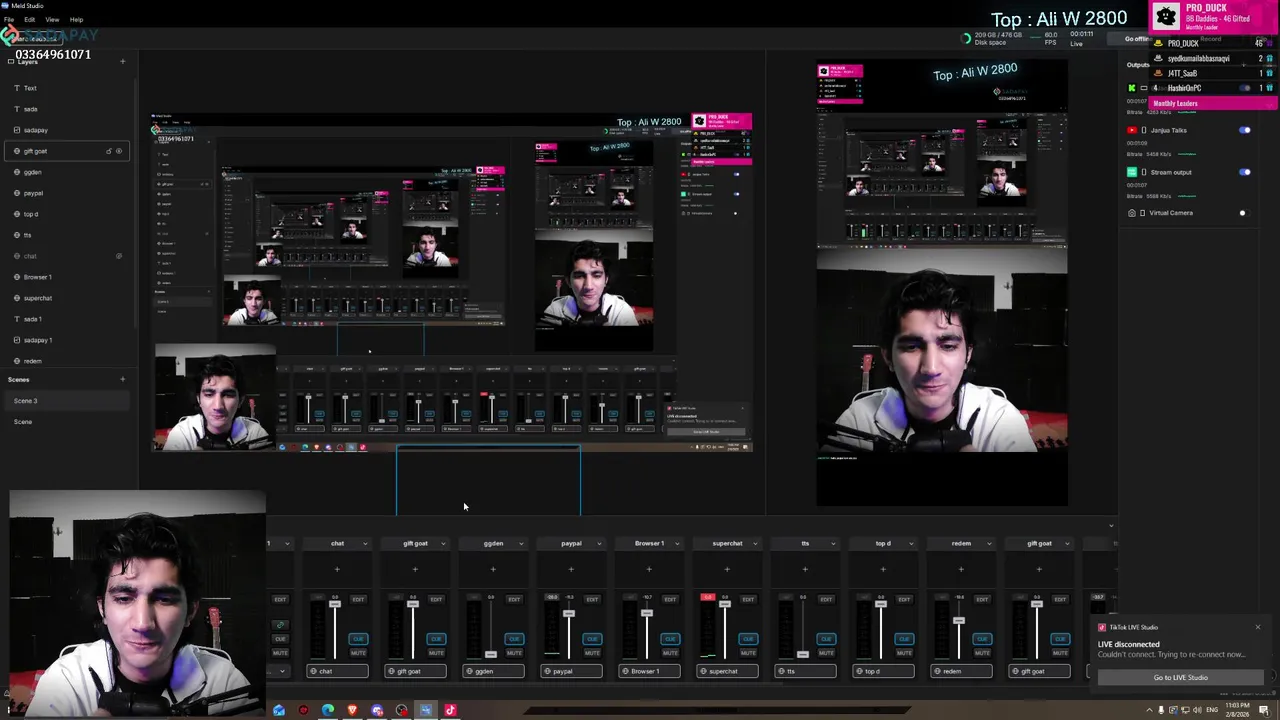Viewport: 1280px width, 720px height.
Task: Click the Kick platform output icon
Action: point(1132,88)
